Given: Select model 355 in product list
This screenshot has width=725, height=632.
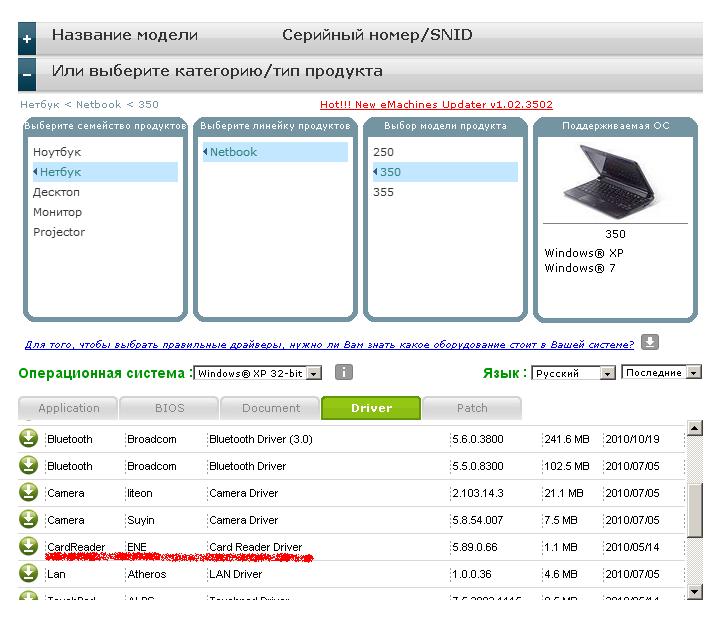Looking at the screenshot, I should click(384, 192).
